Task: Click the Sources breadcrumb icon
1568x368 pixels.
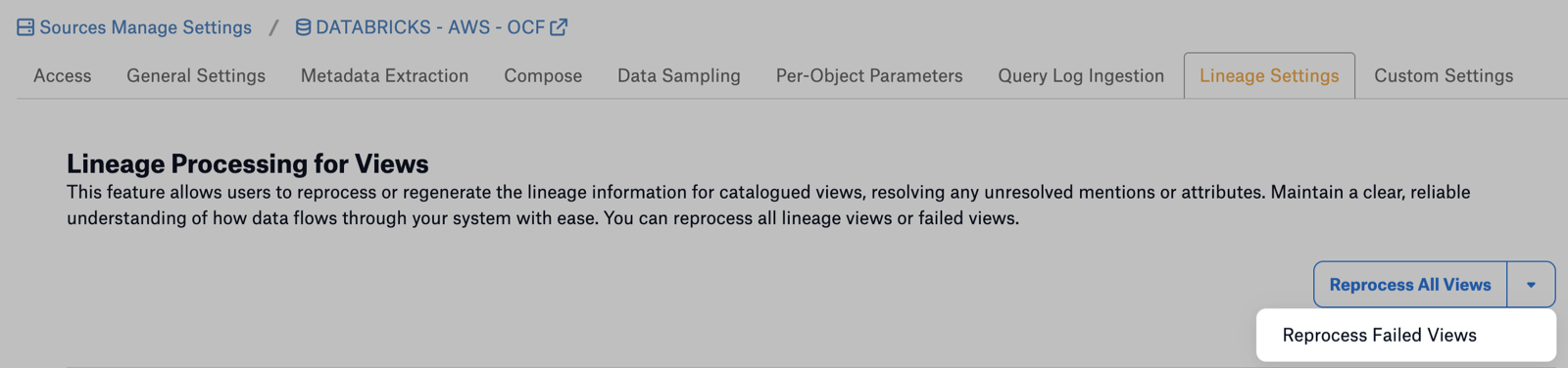Action: pos(25,27)
